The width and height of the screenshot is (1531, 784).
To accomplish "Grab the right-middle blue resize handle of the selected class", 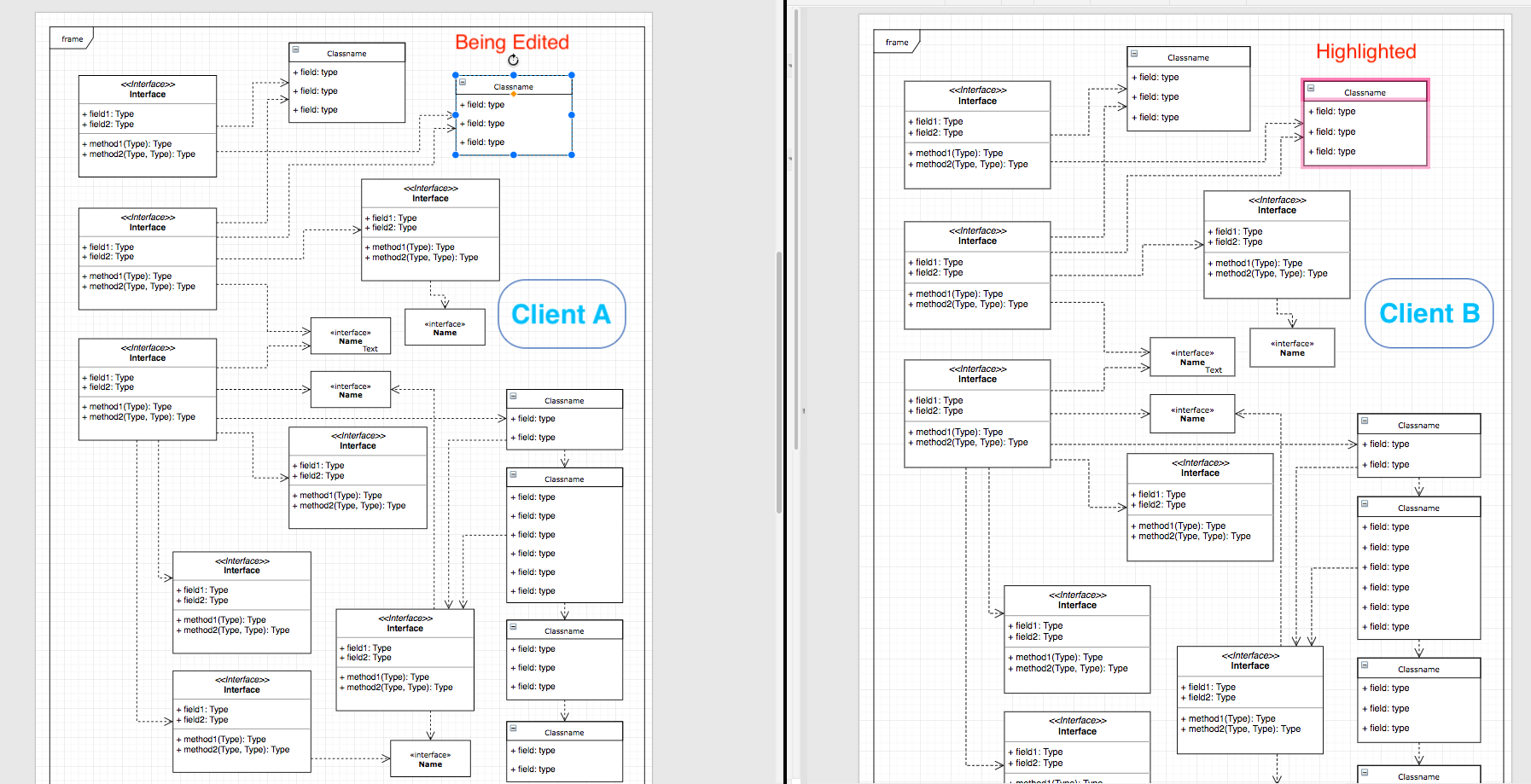I will click(x=571, y=114).
